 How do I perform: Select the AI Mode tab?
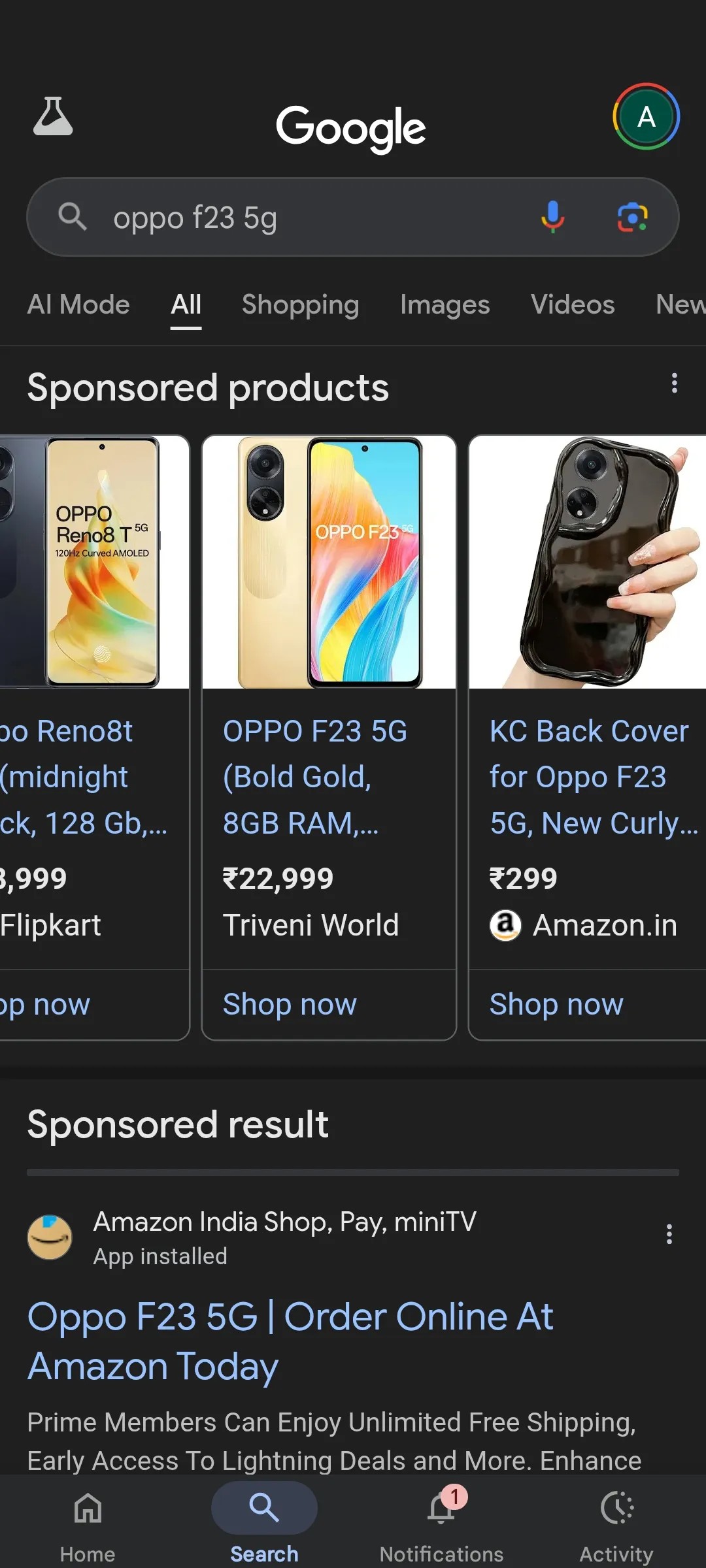coord(78,304)
